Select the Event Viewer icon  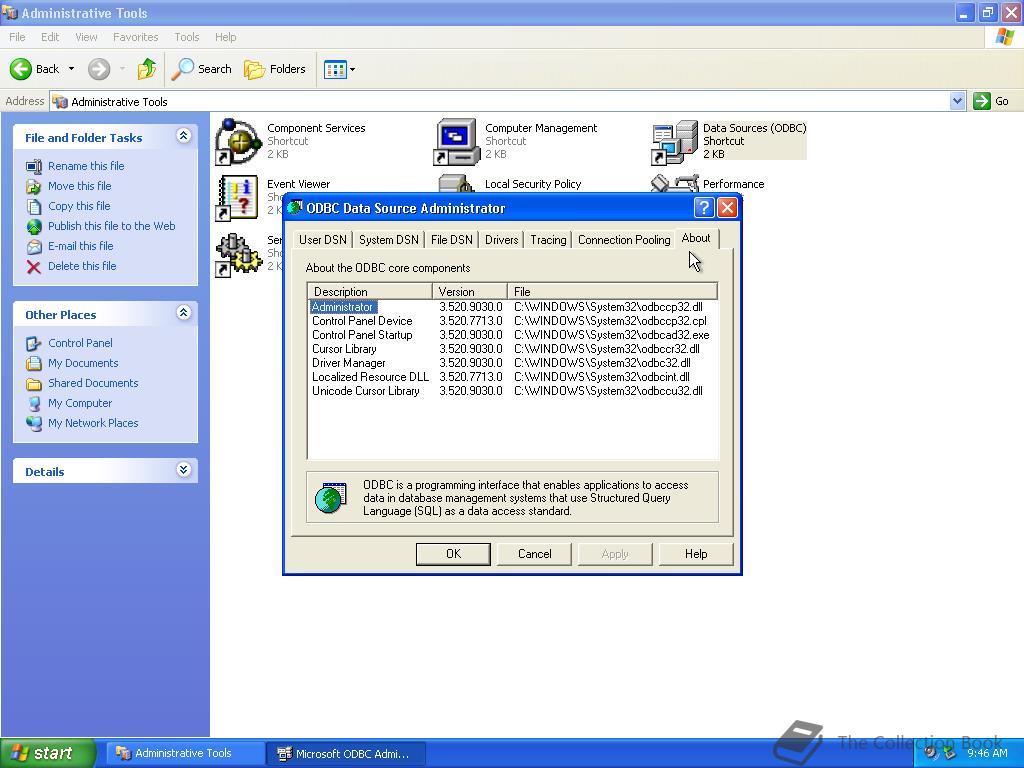(238, 198)
